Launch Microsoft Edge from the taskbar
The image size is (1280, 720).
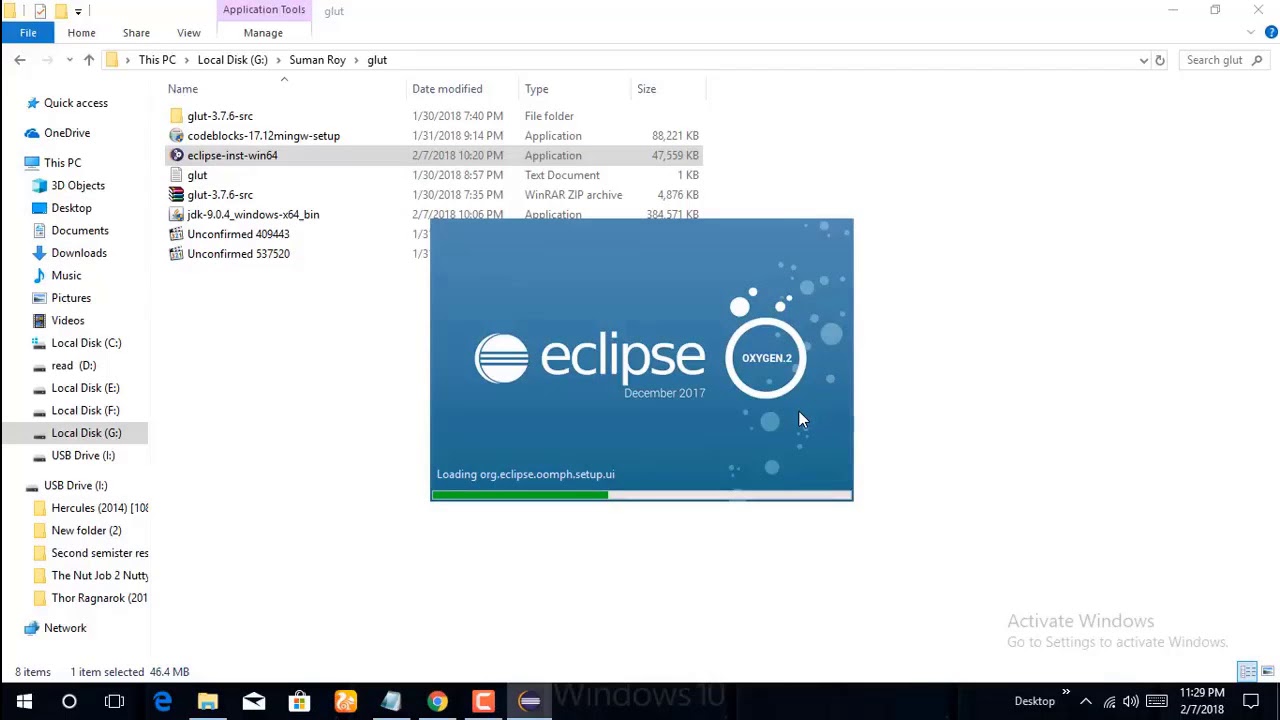coord(162,701)
